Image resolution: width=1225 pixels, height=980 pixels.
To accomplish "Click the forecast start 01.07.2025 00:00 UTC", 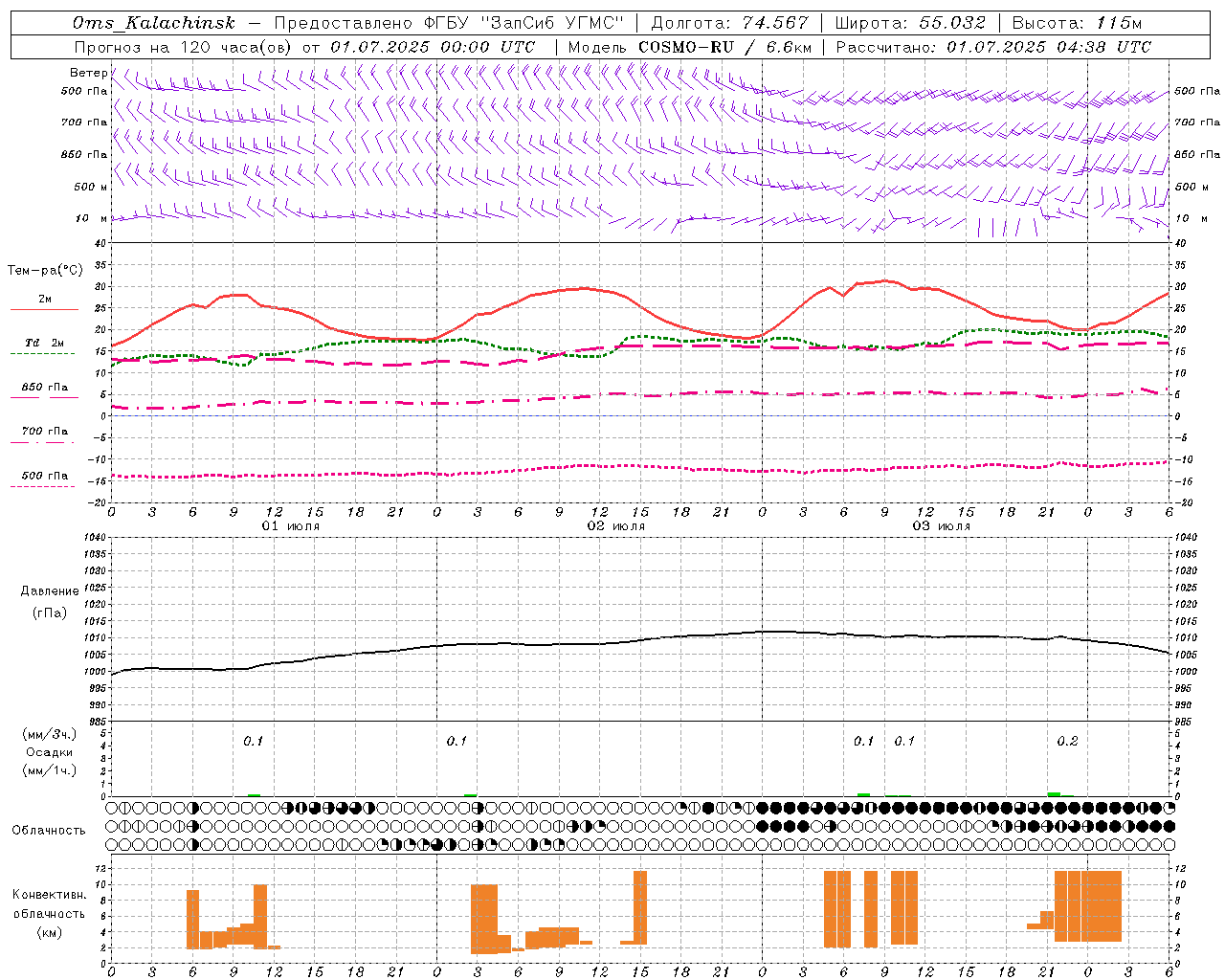I will pyautogui.click(x=434, y=47).
